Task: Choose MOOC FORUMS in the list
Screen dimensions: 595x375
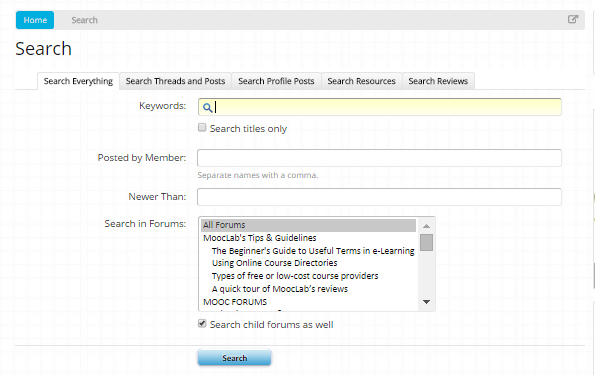Action: pyautogui.click(x=309, y=302)
